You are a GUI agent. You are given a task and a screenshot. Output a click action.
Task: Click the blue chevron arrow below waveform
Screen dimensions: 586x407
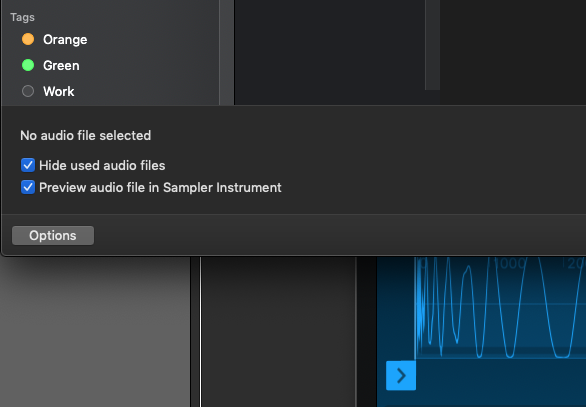point(401,376)
